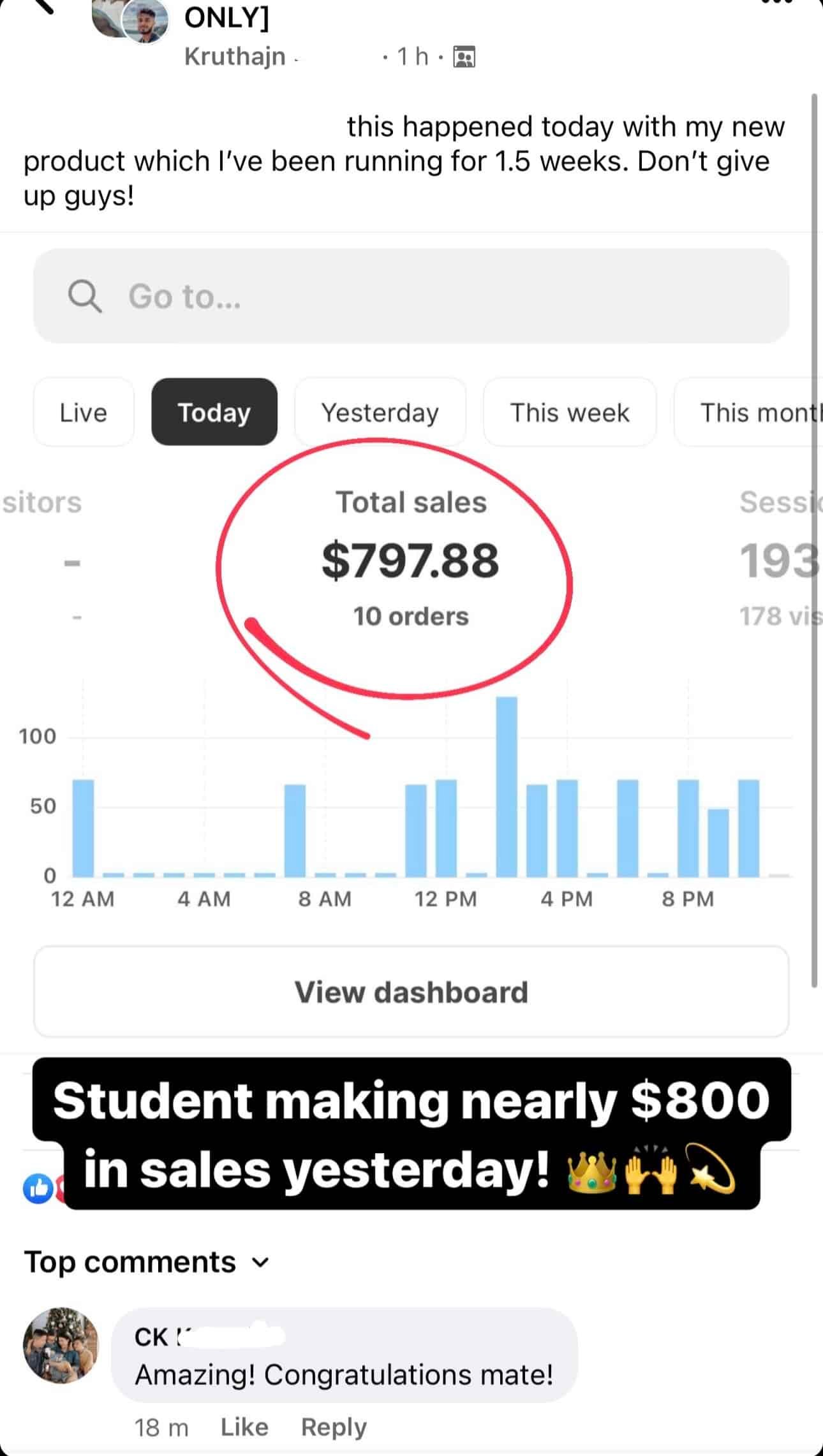
Task: Tap the group audience icon beside 1 h
Action: click(x=464, y=57)
